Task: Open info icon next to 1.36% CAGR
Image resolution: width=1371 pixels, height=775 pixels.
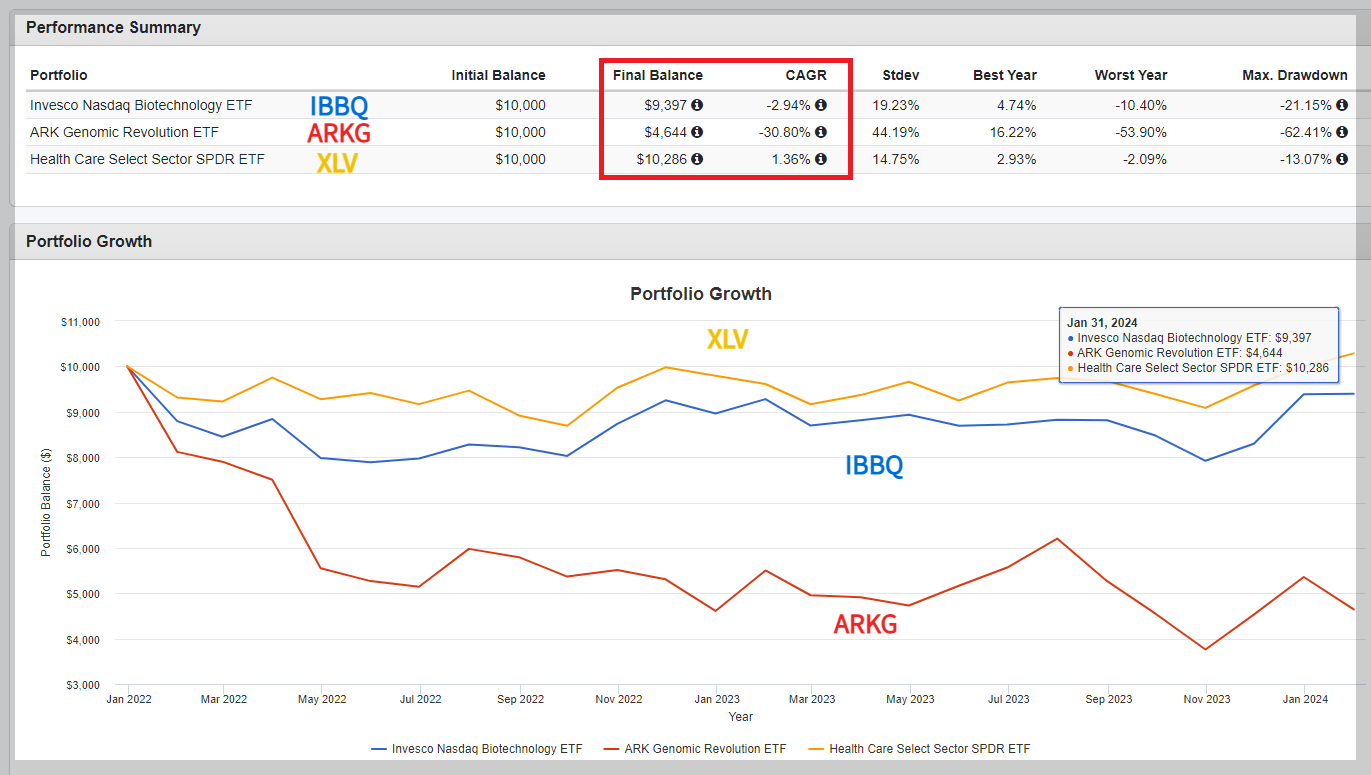Action: (x=821, y=159)
